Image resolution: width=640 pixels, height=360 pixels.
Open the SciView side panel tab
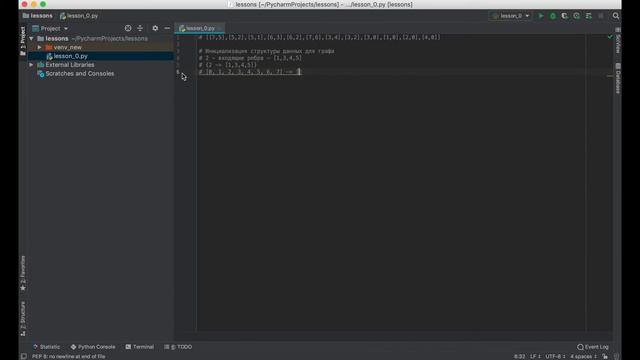click(618, 41)
